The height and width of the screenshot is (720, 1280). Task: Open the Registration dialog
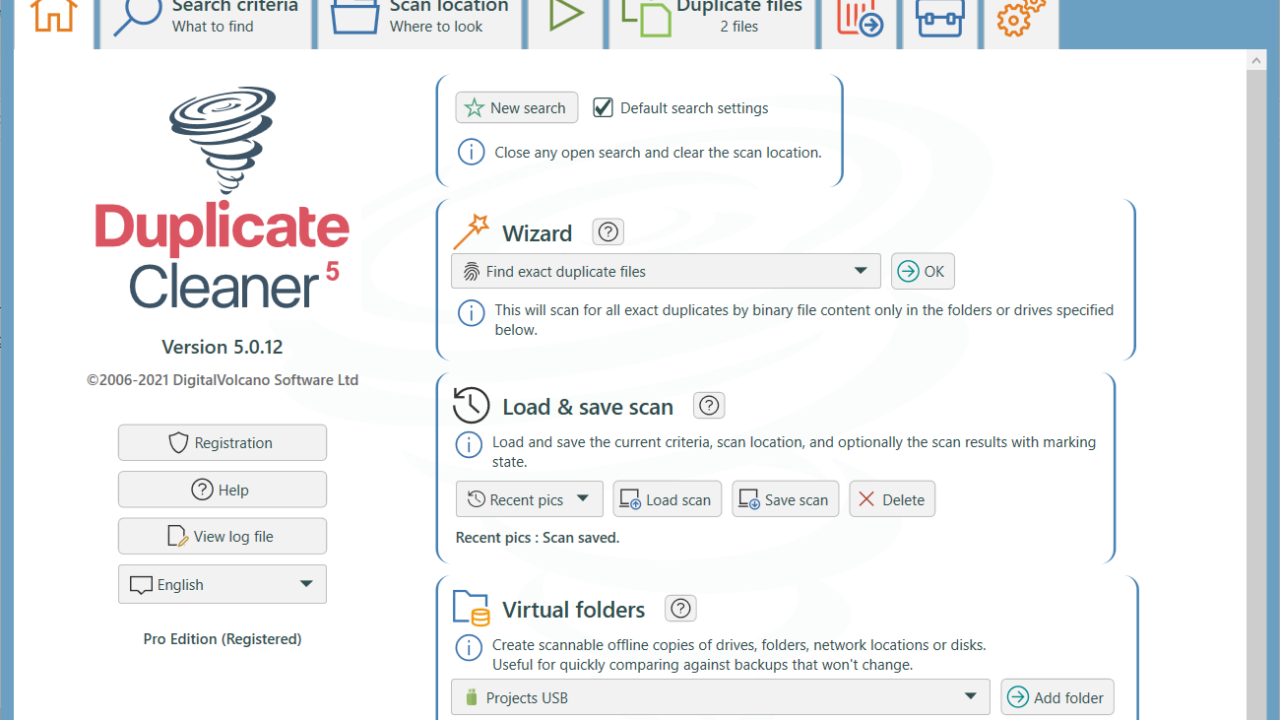222,442
